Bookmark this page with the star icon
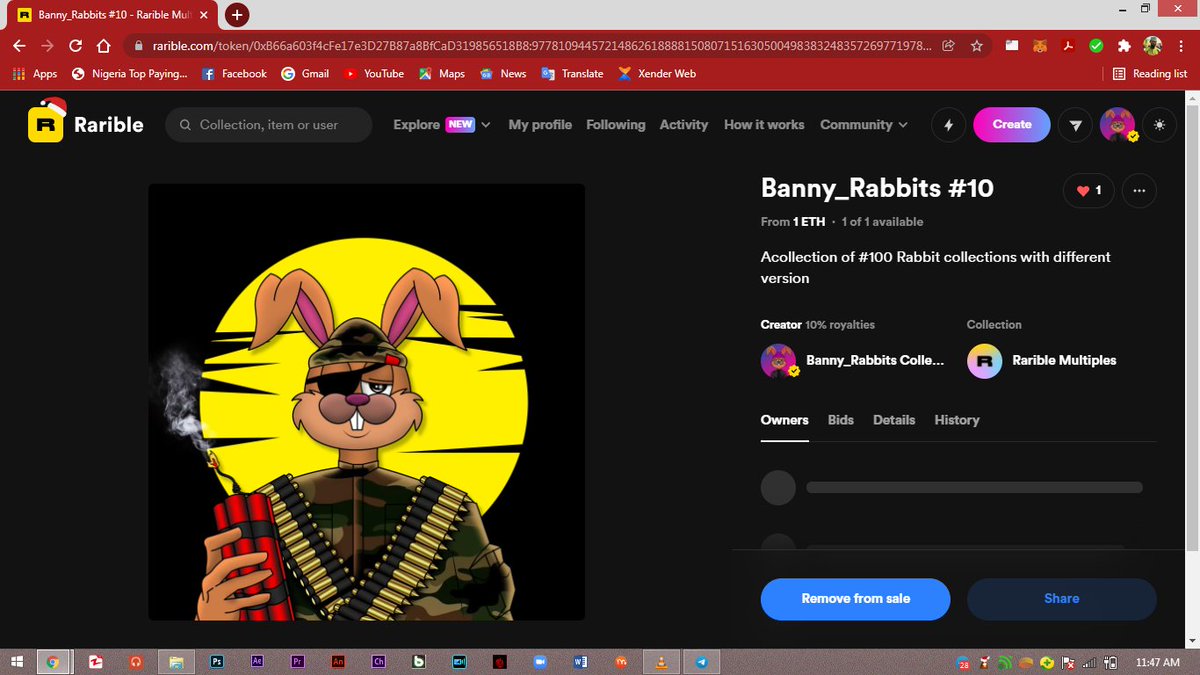The height and width of the screenshot is (675, 1200). tap(976, 46)
